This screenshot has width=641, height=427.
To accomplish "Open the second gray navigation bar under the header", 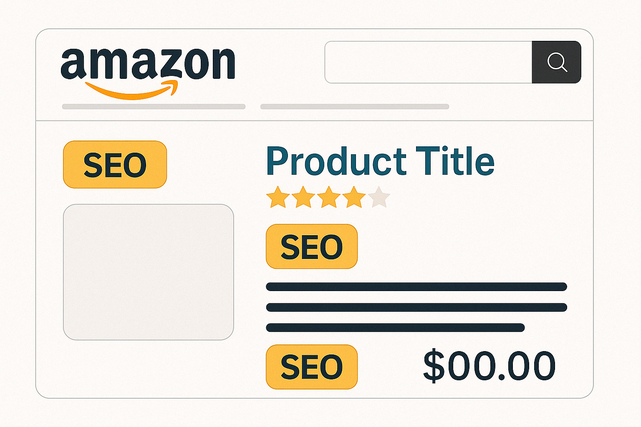I will point(354,106).
